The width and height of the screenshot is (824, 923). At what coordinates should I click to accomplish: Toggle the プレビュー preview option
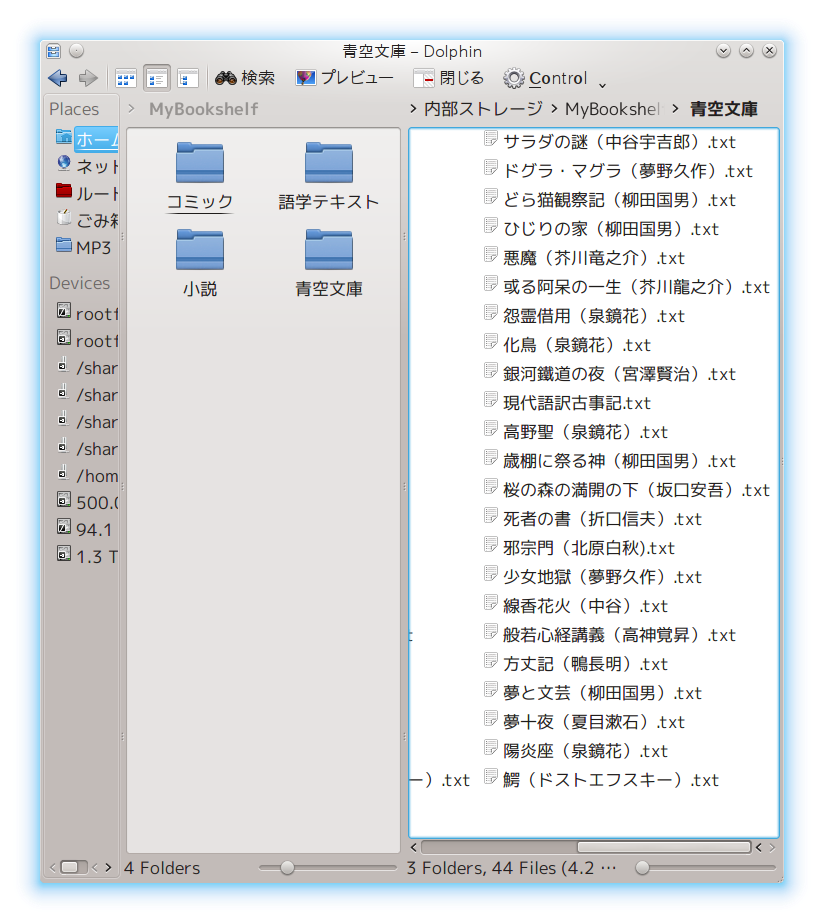coord(344,78)
